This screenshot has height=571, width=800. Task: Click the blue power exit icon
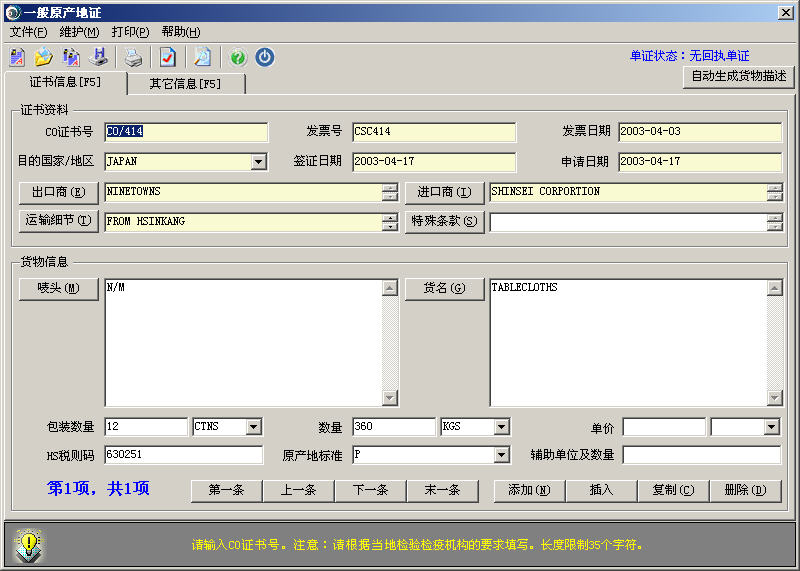coord(264,57)
